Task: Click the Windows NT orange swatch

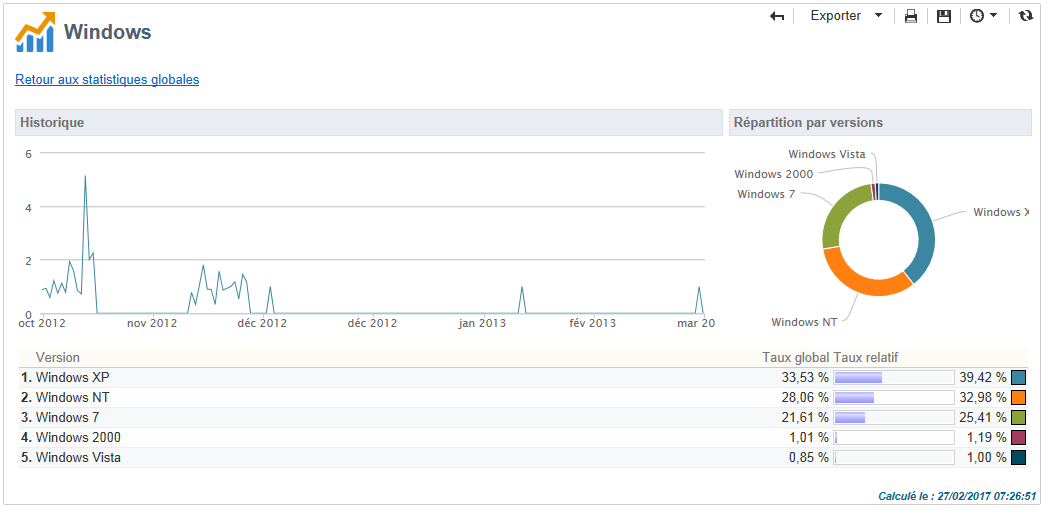Action: click(x=1019, y=397)
